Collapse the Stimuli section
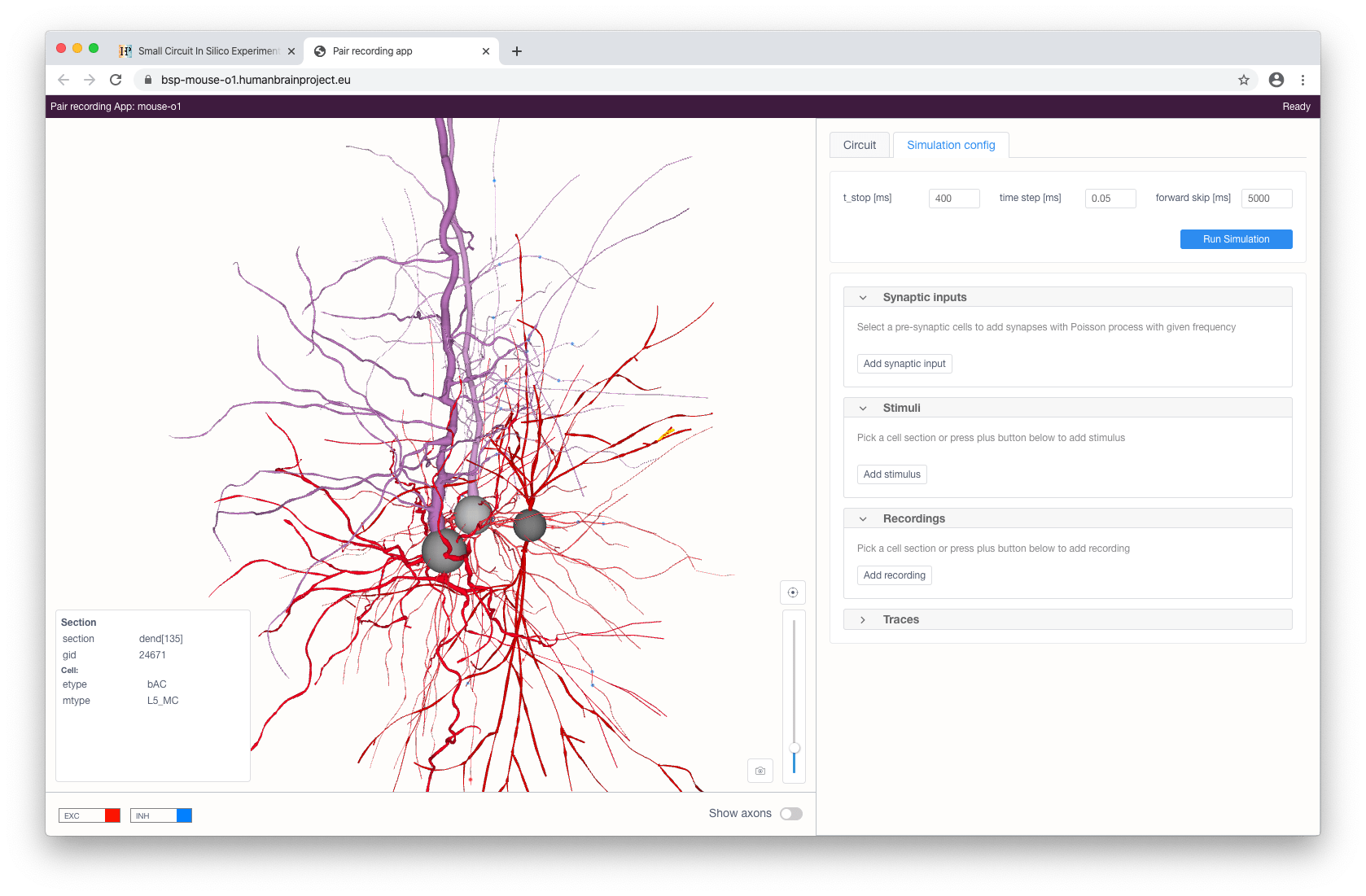The height and width of the screenshot is (896, 1366). 863,409
